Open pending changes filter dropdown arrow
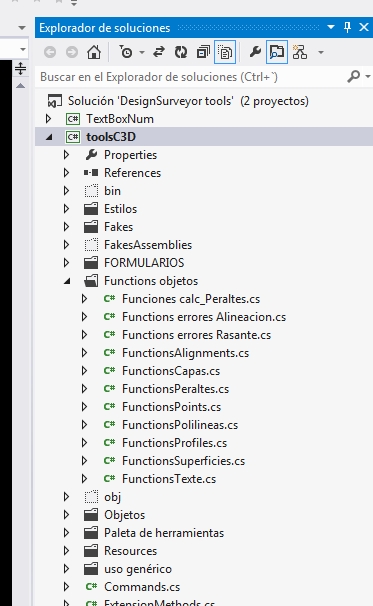 tap(142, 52)
